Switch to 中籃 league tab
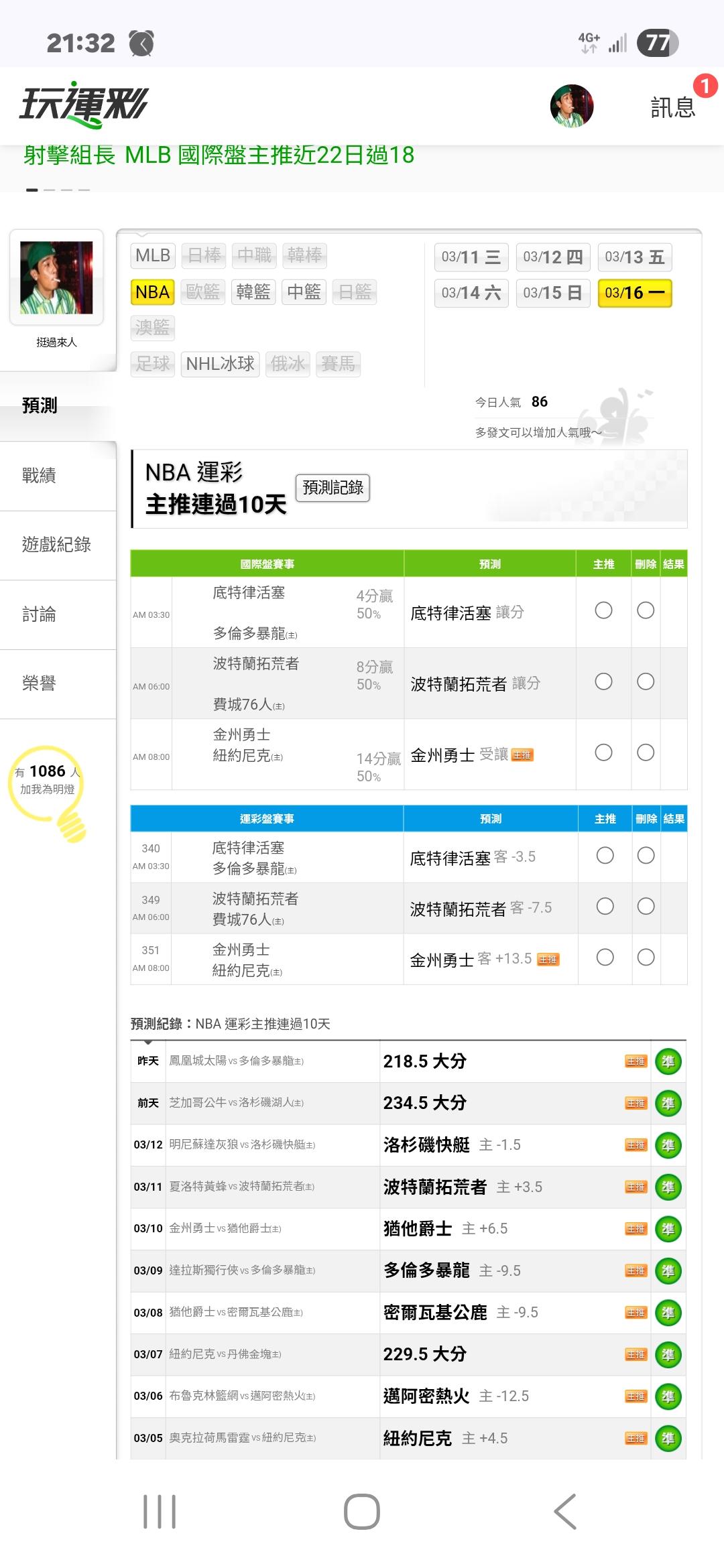This screenshot has height=1568, width=724. click(x=304, y=292)
